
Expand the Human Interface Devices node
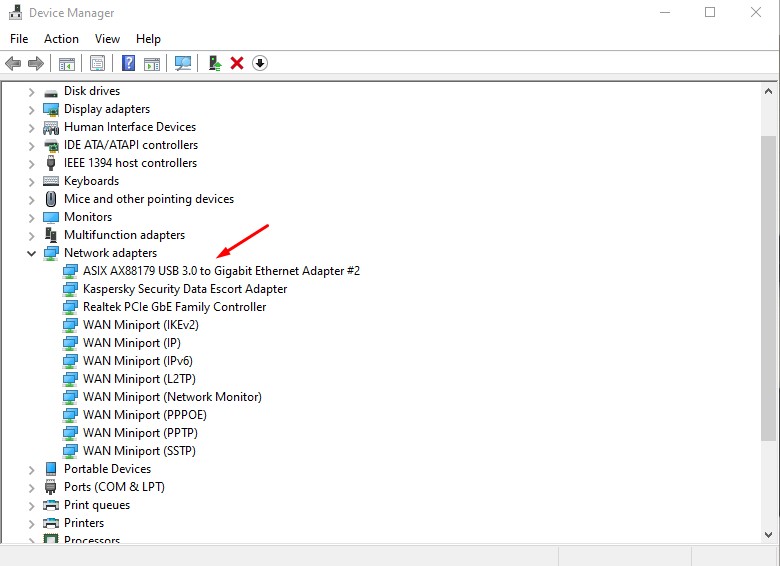(31, 128)
